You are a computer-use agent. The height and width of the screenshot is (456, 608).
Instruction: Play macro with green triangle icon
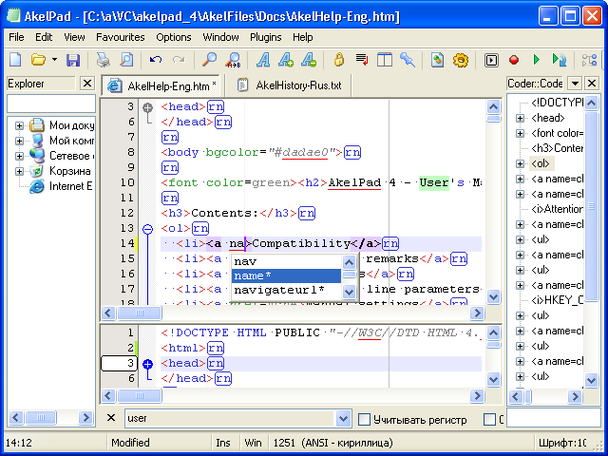tap(537, 60)
